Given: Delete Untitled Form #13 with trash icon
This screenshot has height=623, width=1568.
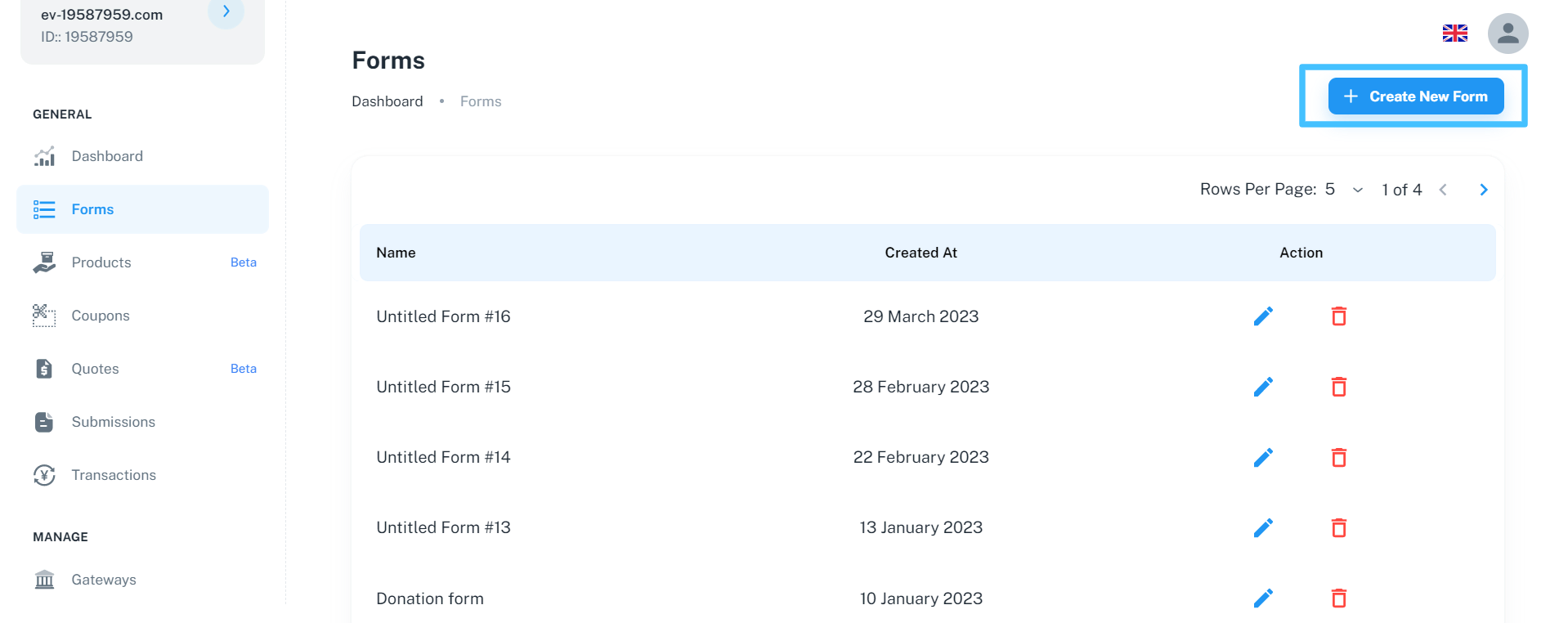Looking at the screenshot, I should point(1338,527).
